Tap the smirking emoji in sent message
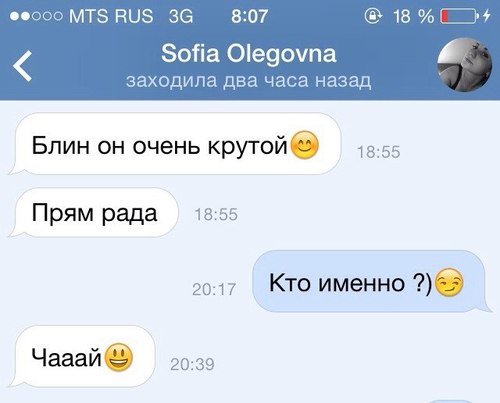The image size is (500, 403). [x=449, y=283]
